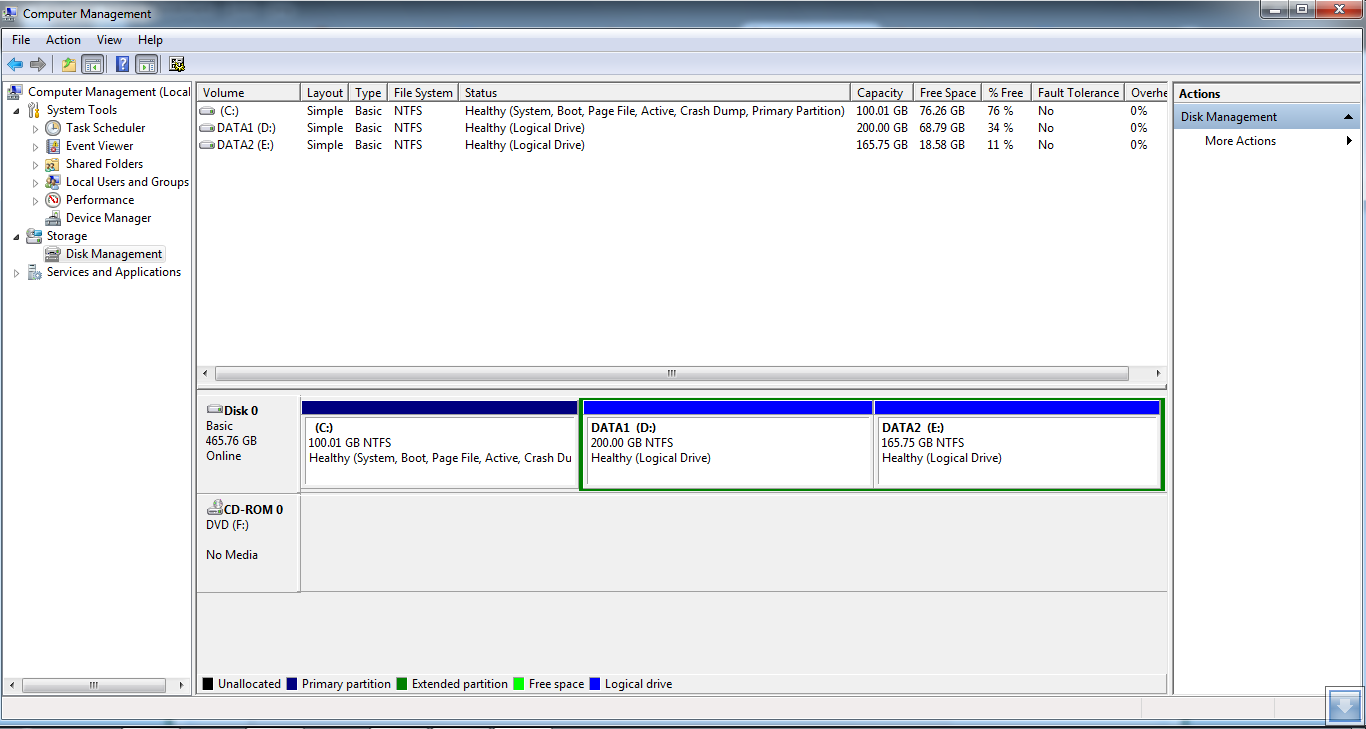Click the 34 % free cell for DATA1

coord(1001,128)
